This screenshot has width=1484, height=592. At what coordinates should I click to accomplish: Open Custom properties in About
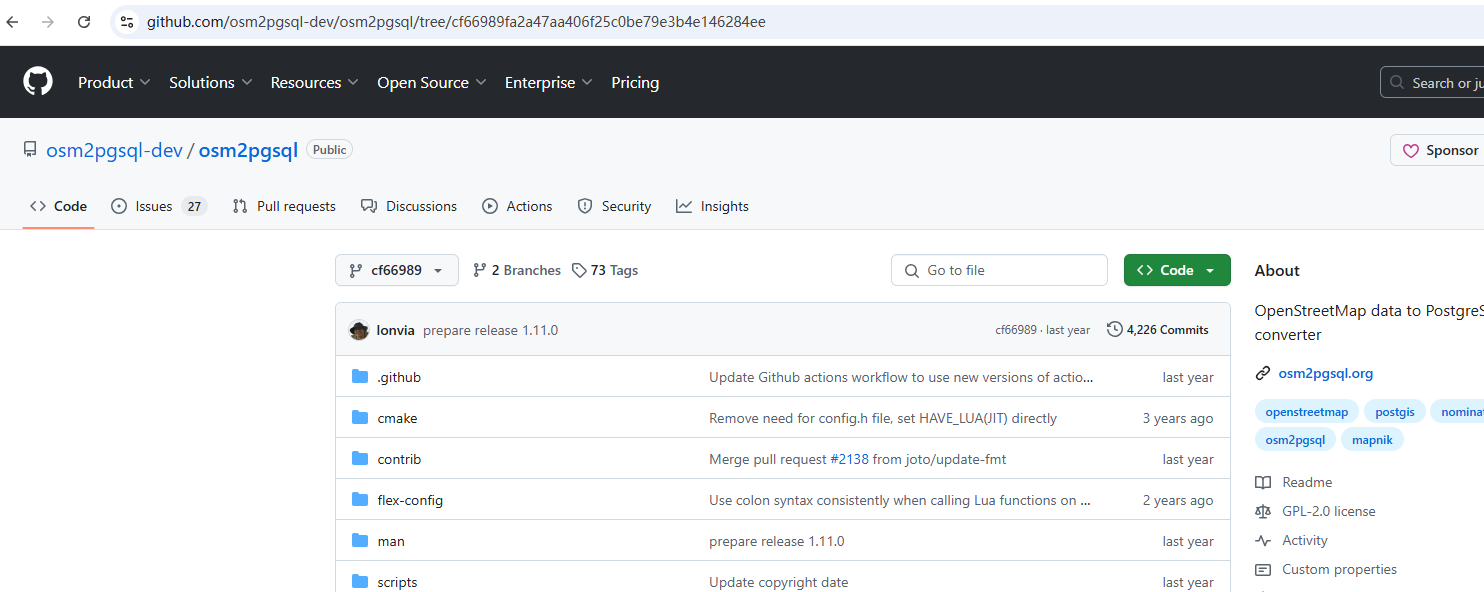tap(1326, 569)
